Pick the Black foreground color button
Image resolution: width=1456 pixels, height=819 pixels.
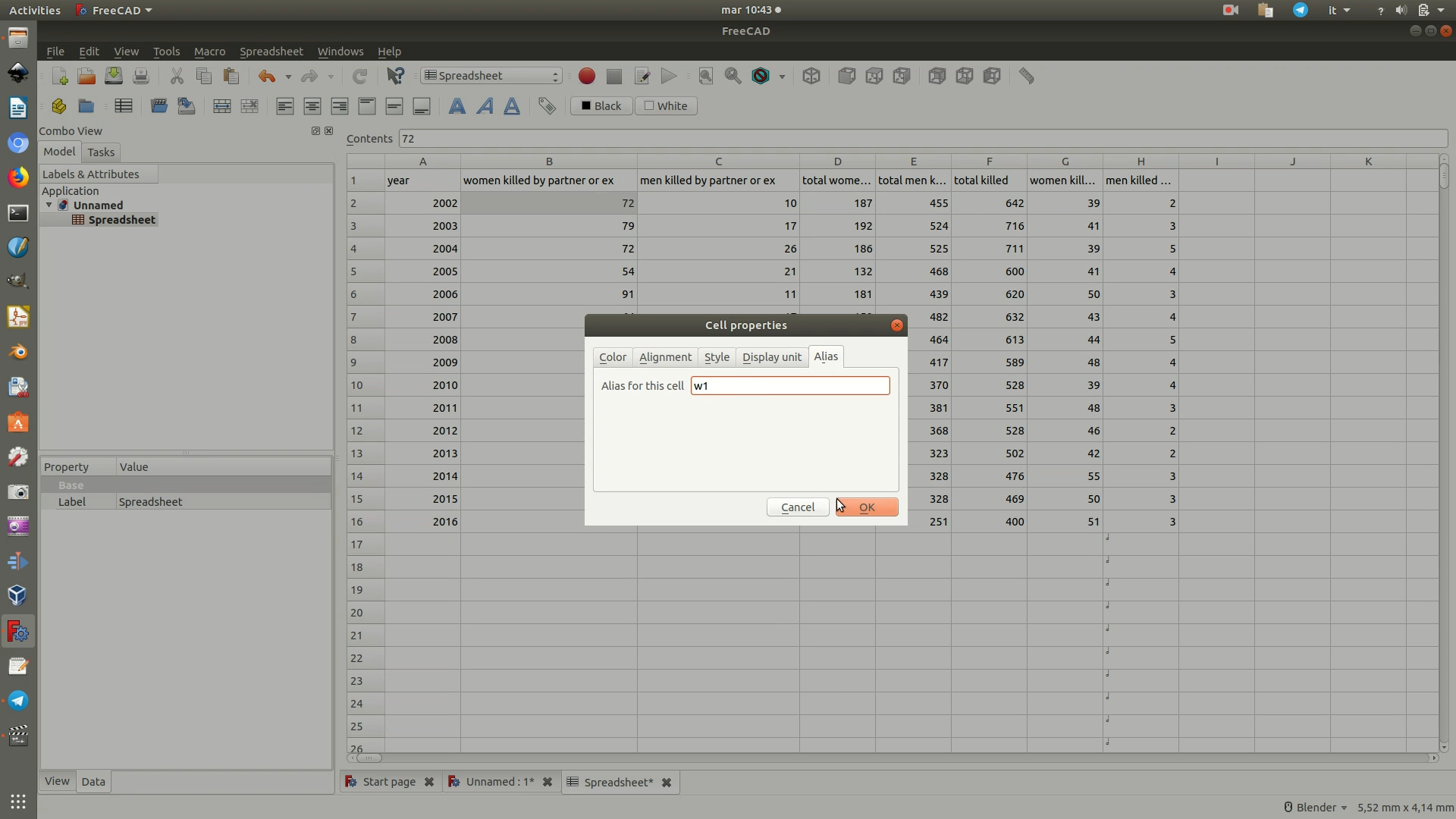tap(601, 106)
